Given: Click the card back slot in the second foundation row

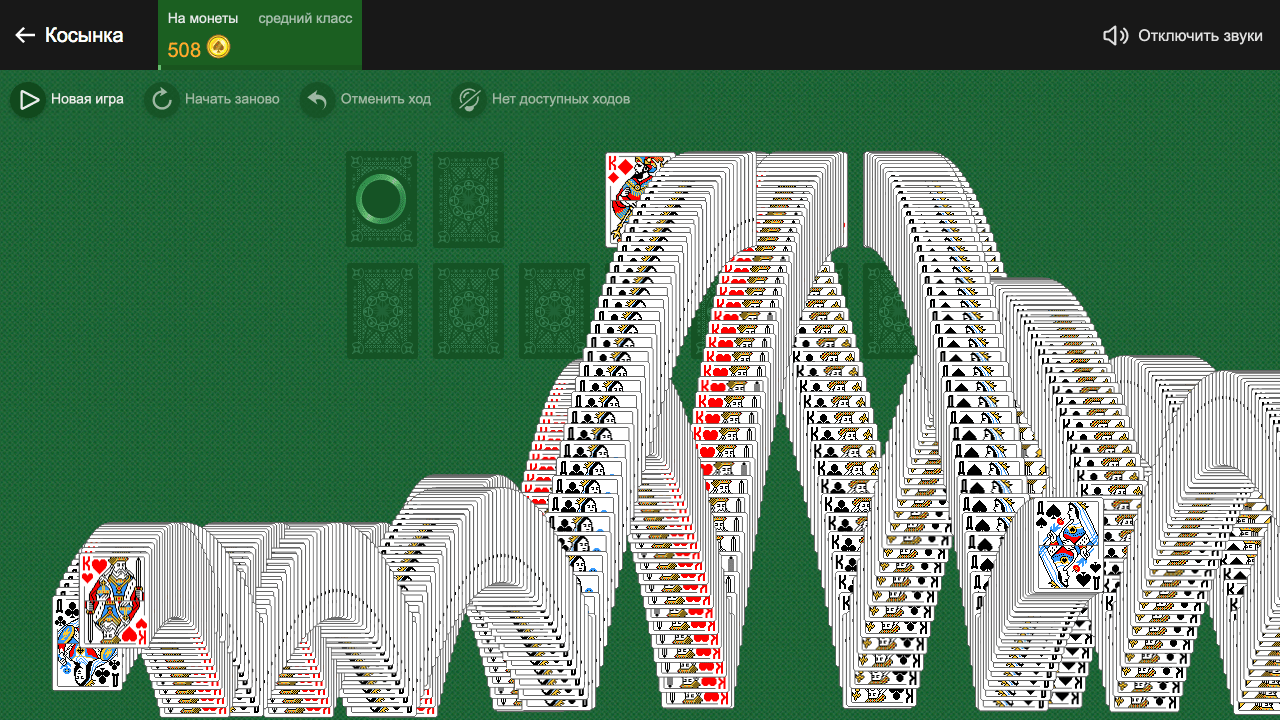Looking at the screenshot, I should (381, 310).
